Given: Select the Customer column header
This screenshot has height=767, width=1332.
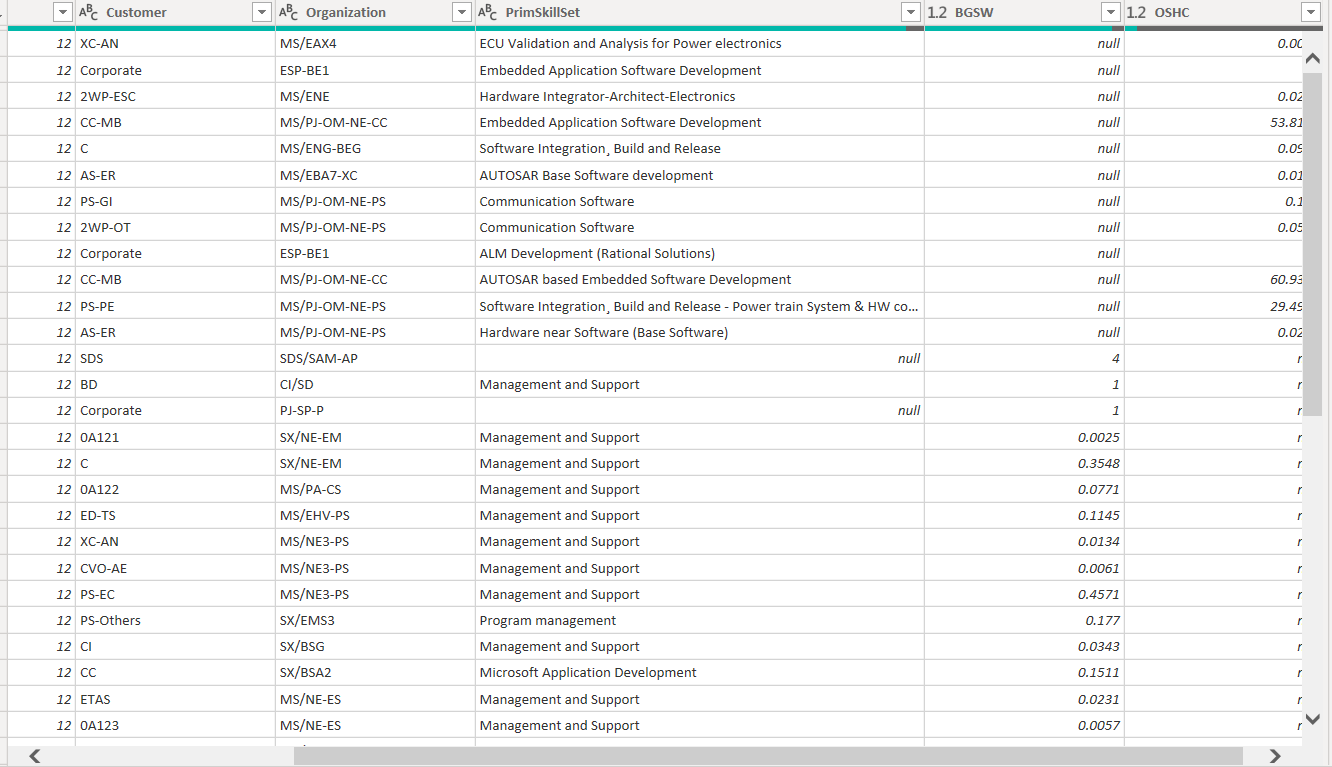Looking at the screenshot, I should (x=175, y=12).
